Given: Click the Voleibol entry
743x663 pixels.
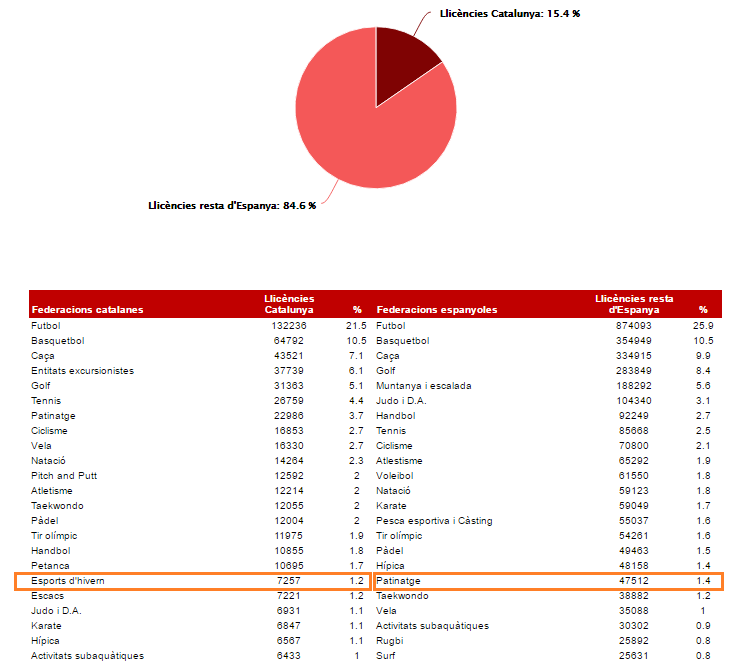Looking at the screenshot, I should pos(397,476).
